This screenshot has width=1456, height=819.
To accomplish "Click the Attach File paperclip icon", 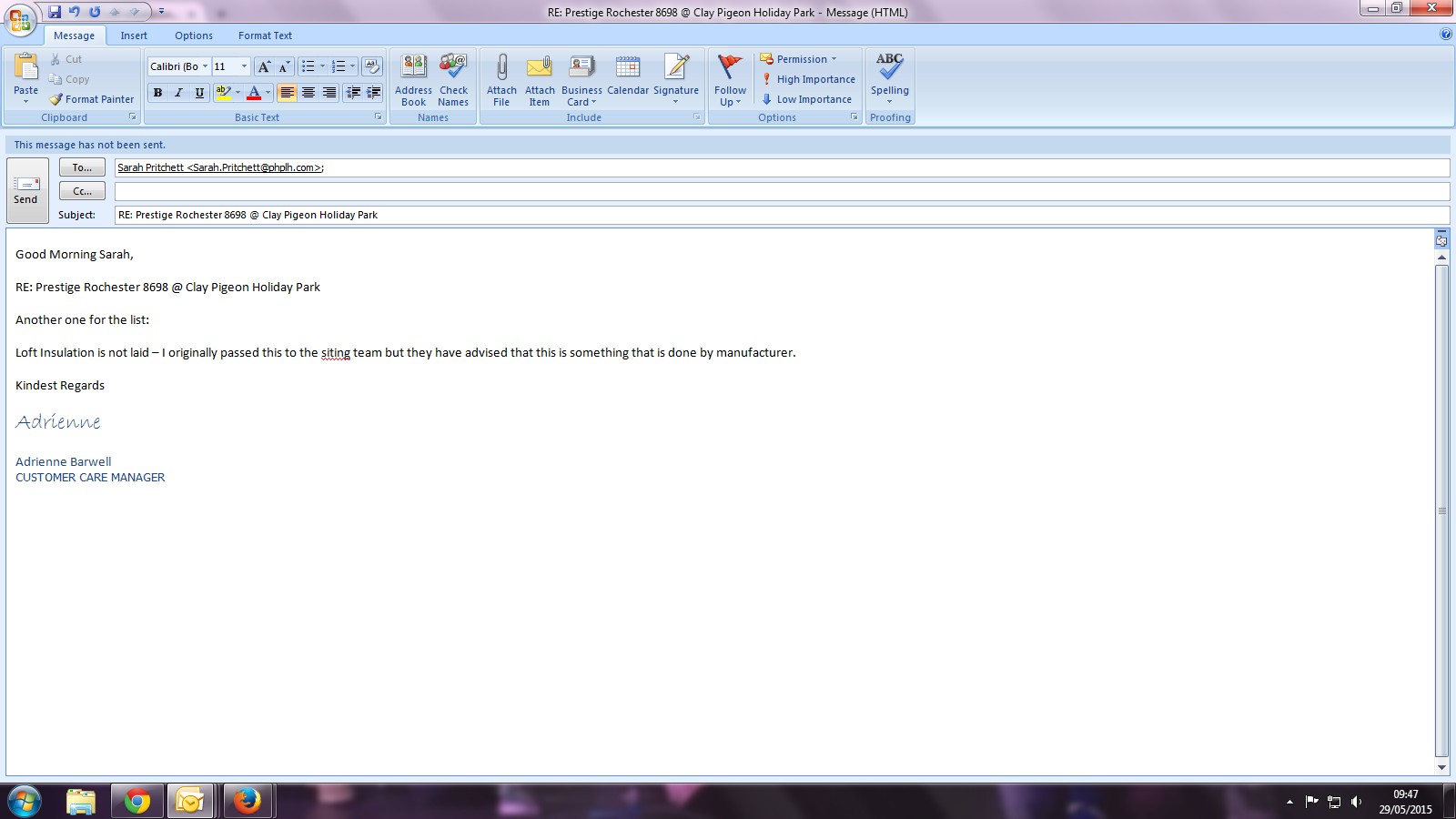I will point(501,68).
